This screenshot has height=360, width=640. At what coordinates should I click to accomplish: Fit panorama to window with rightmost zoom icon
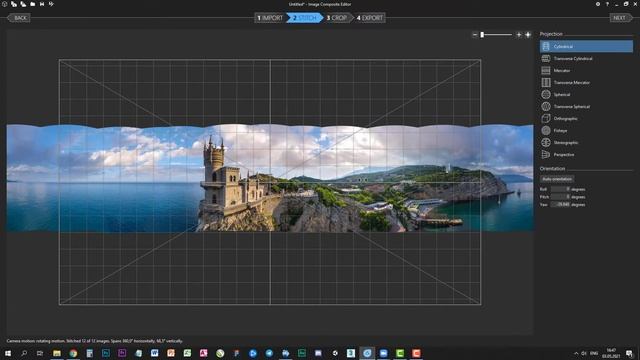tap(528, 35)
